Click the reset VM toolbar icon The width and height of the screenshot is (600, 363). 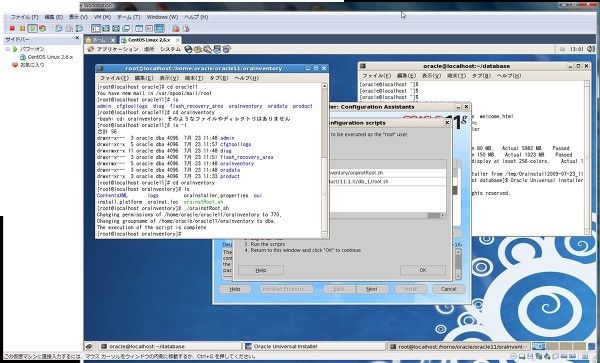[x=42, y=28]
